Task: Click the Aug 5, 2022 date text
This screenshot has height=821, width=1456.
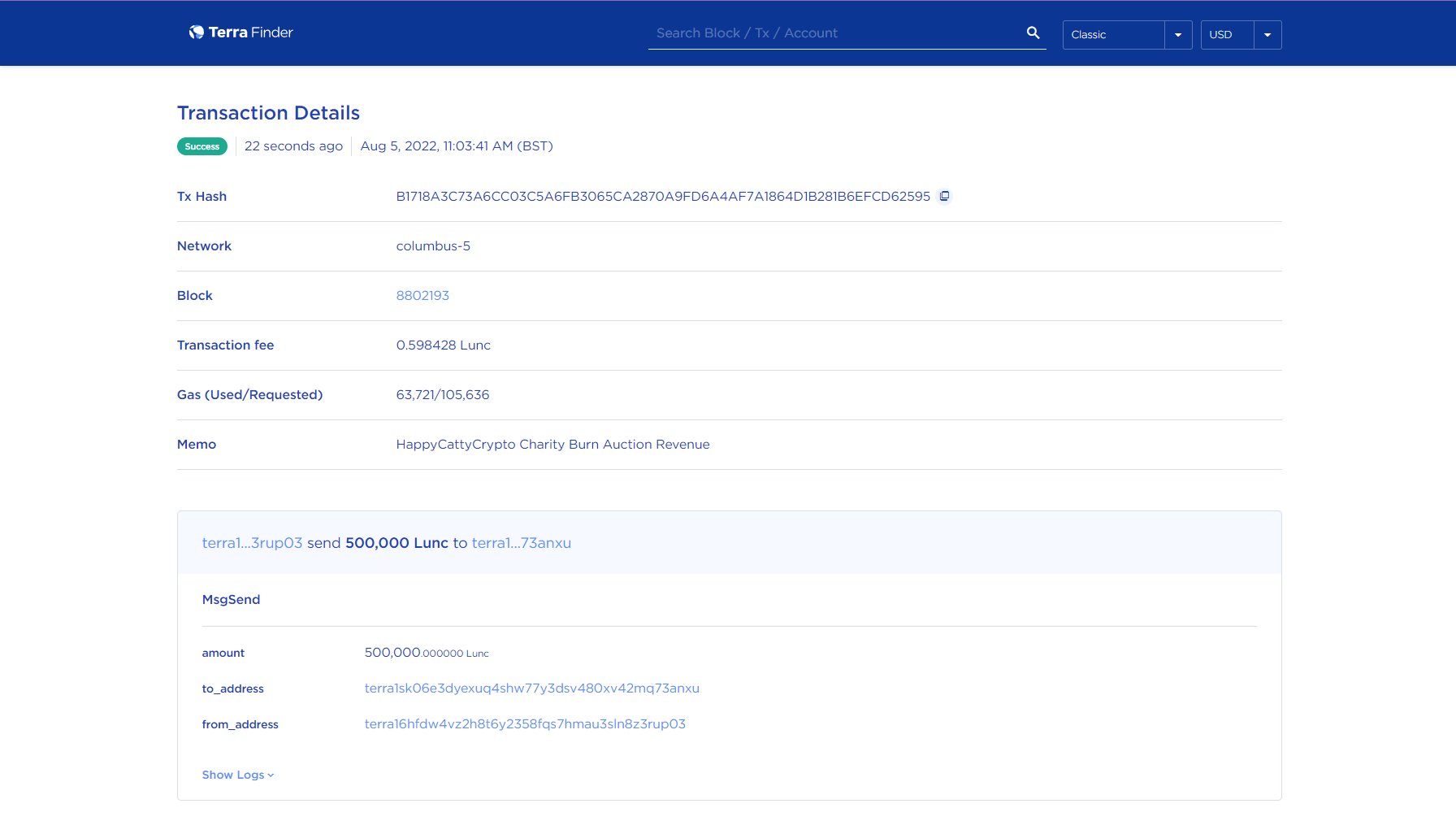Action: click(x=457, y=146)
